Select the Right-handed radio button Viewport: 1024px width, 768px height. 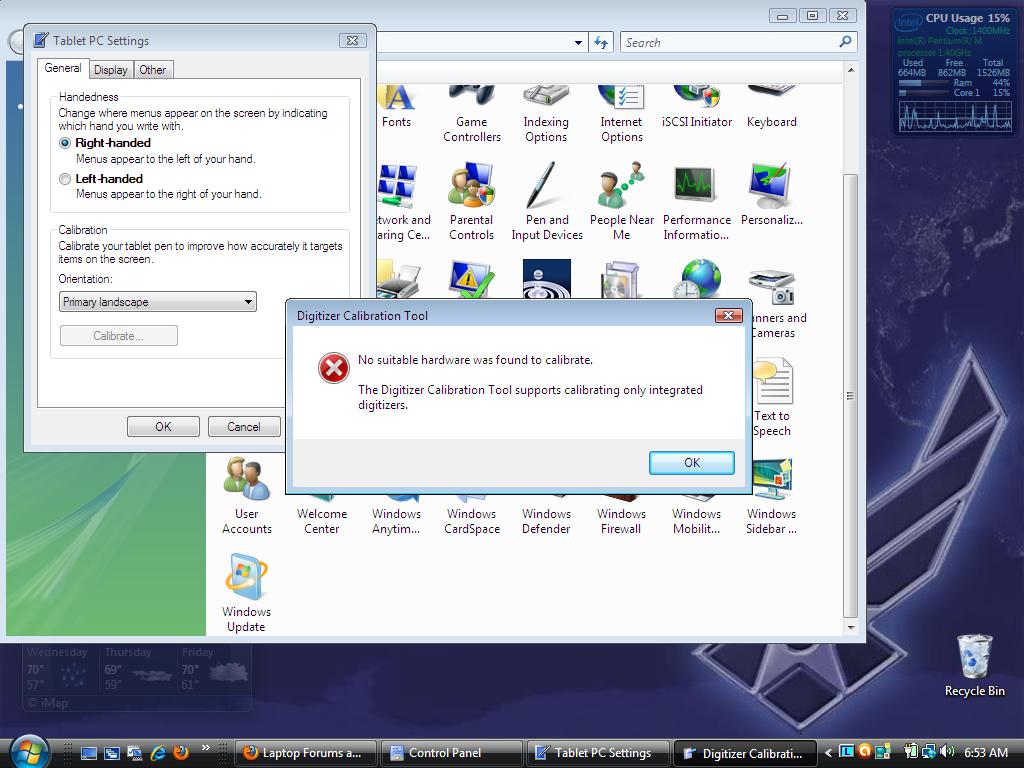click(x=65, y=143)
